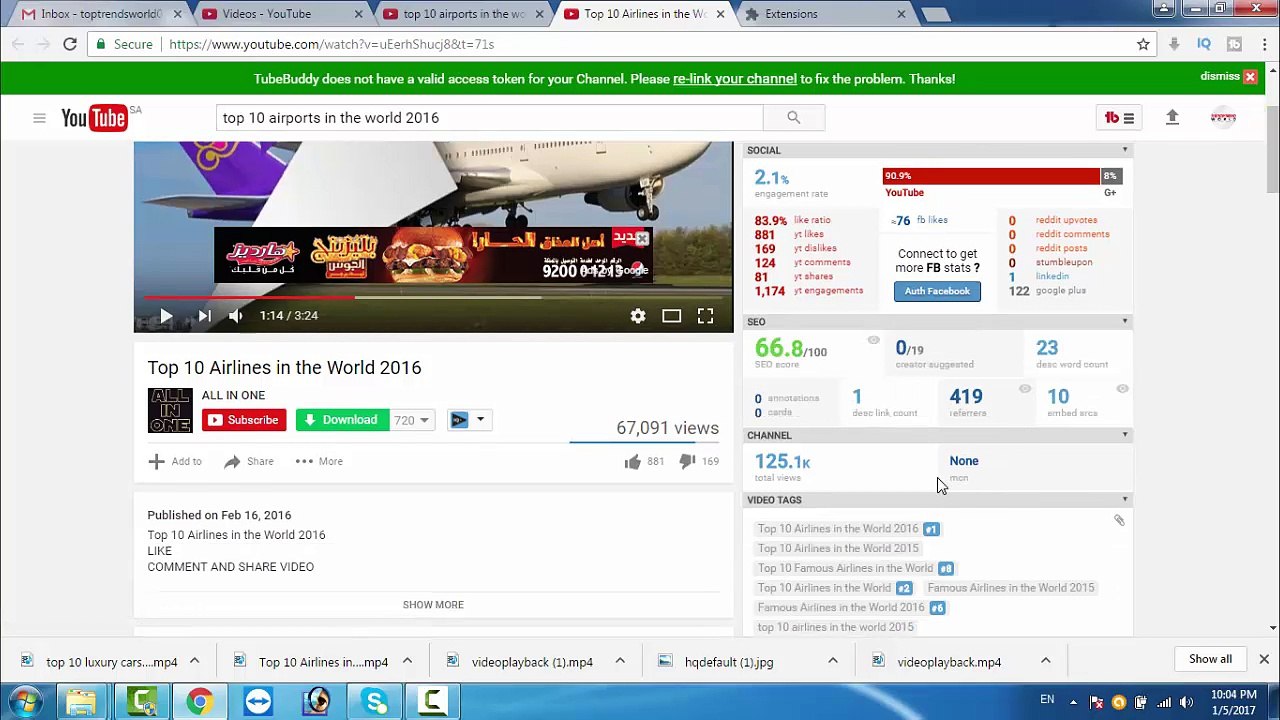Show all downloads
Image resolution: width=1280 pixels, height=720 pixels.
1210,660
